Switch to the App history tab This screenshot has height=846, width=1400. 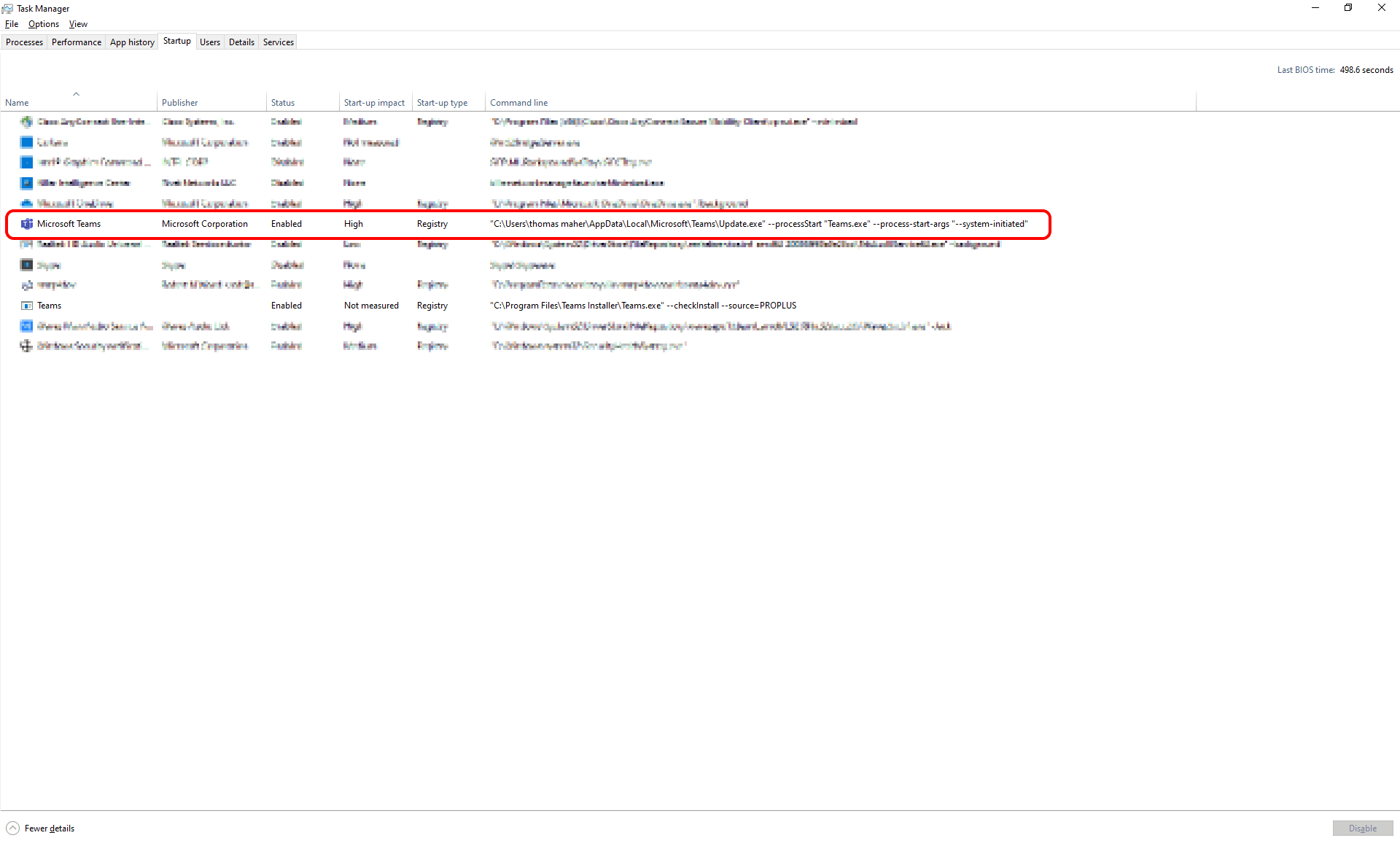pos(132,42)
